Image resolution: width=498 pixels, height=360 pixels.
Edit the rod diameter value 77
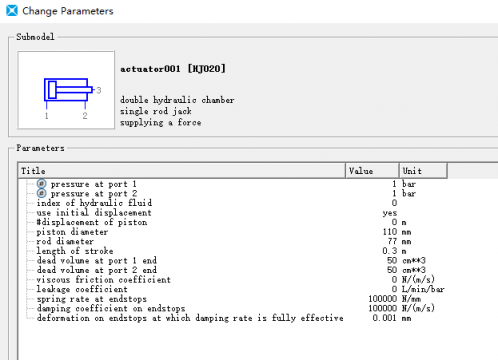click(392, 241)
